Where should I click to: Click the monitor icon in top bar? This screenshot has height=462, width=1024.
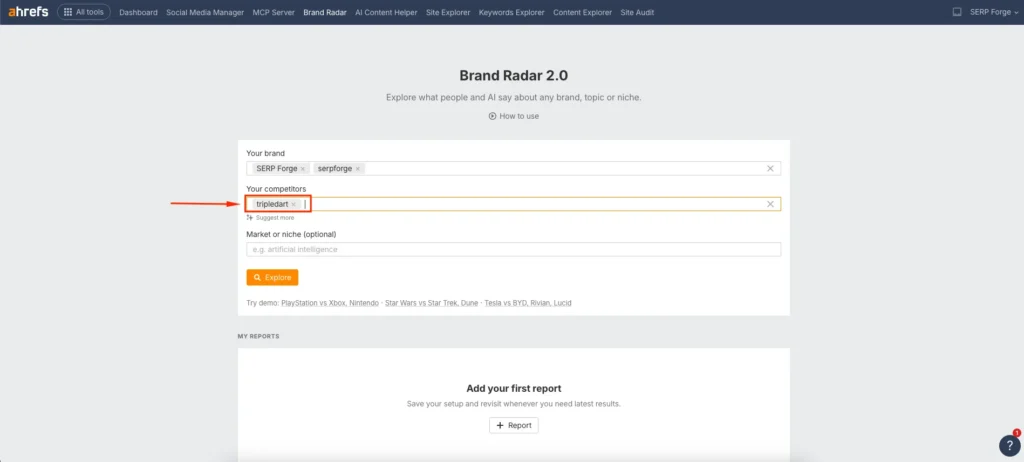click(956, 12)
